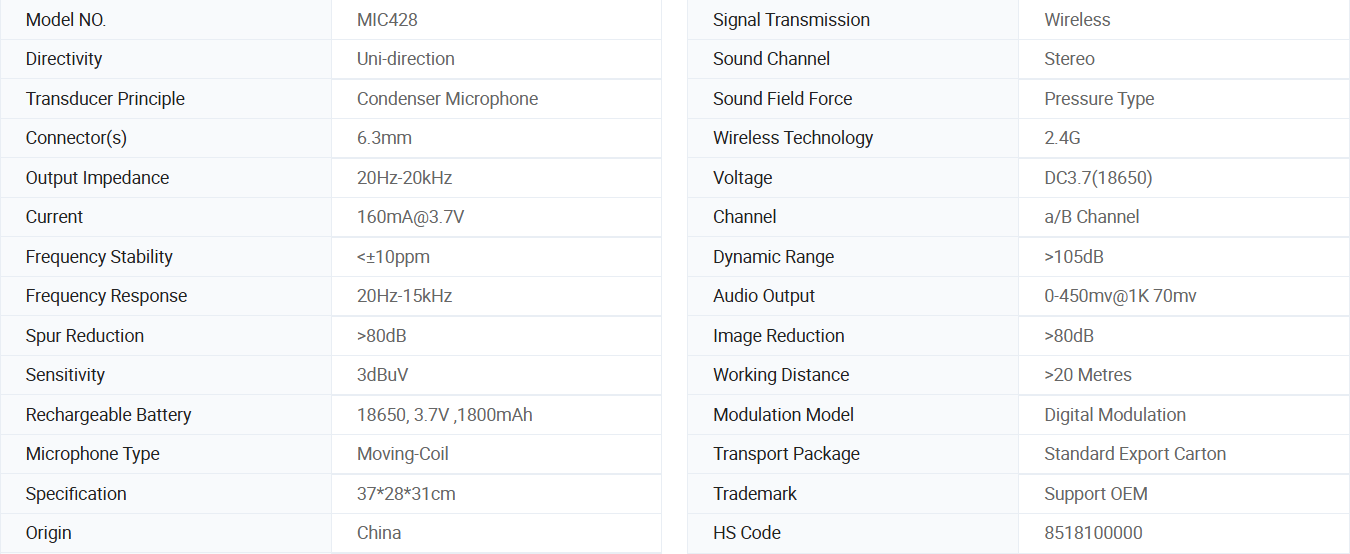
Task: Select the 160mA@3.7V current value
Action: pos(410,217)
